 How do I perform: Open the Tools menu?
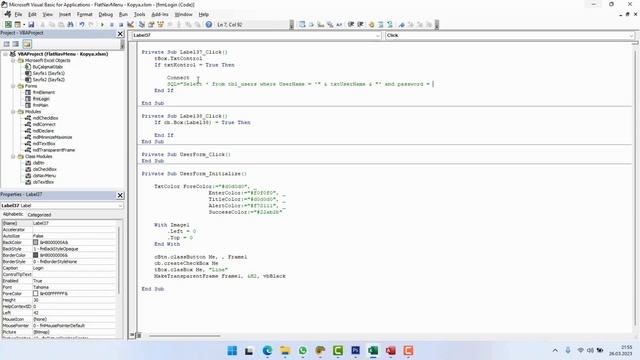click(x=140, y=14)
